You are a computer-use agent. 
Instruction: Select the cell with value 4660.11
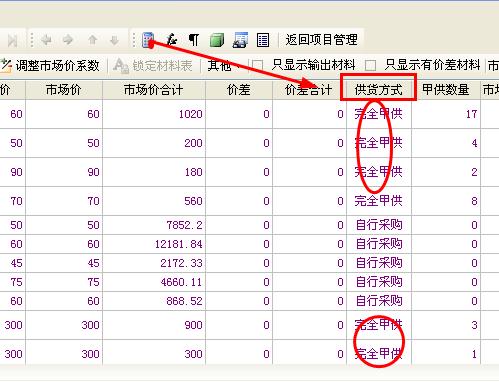pos(154,282)
